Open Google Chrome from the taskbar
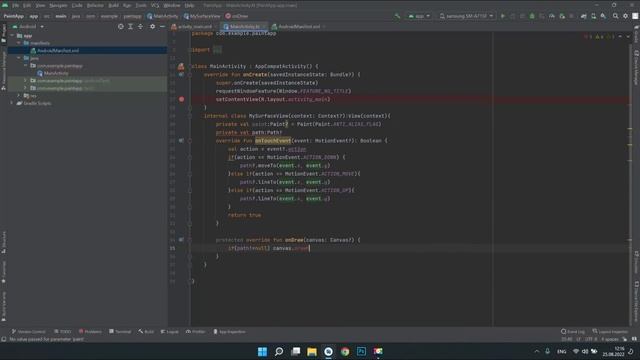This screenshot has height=360, width=640. tap(345, 351)
